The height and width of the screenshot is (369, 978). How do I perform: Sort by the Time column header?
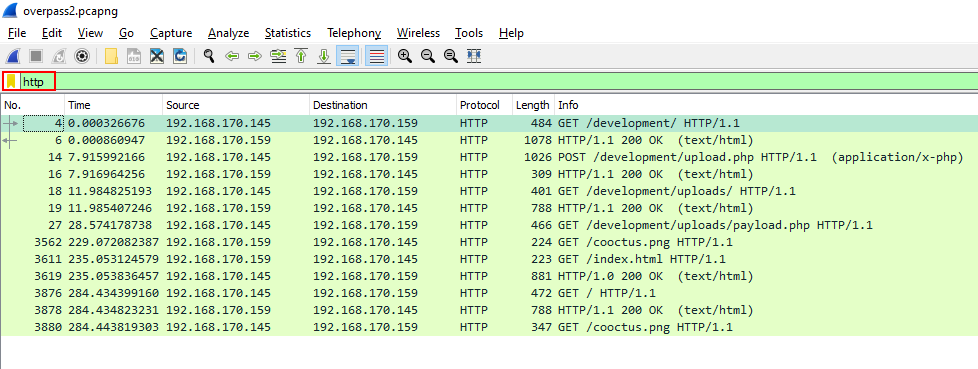point(114,105)
